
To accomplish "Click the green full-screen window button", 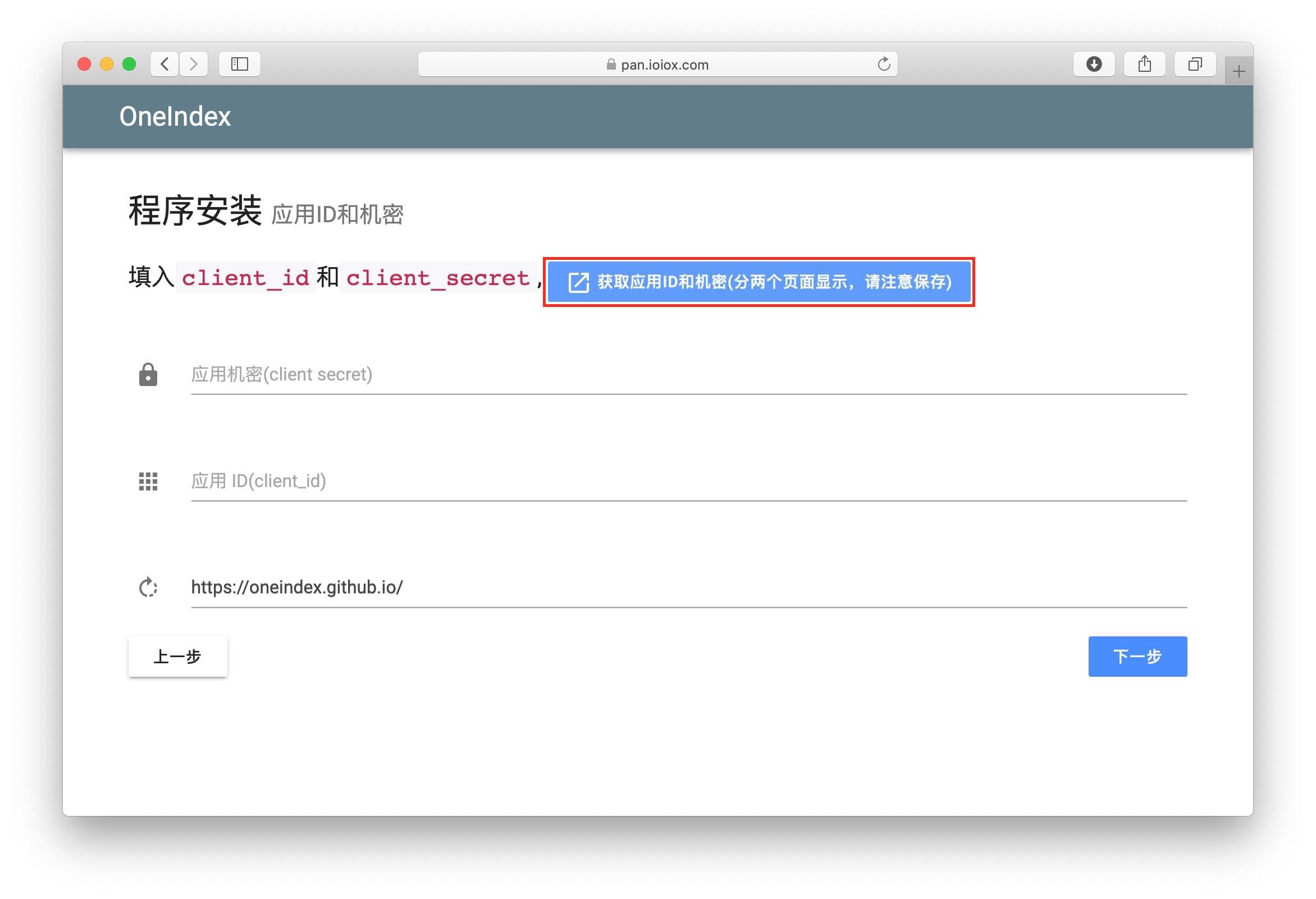I will pyautogui.click(x=129, y=64).
